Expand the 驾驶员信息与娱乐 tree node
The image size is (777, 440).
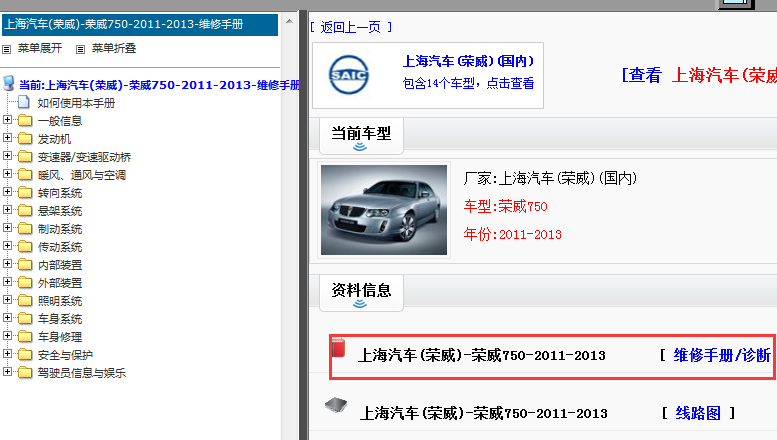pyautogui.click(x=7, y=372)
